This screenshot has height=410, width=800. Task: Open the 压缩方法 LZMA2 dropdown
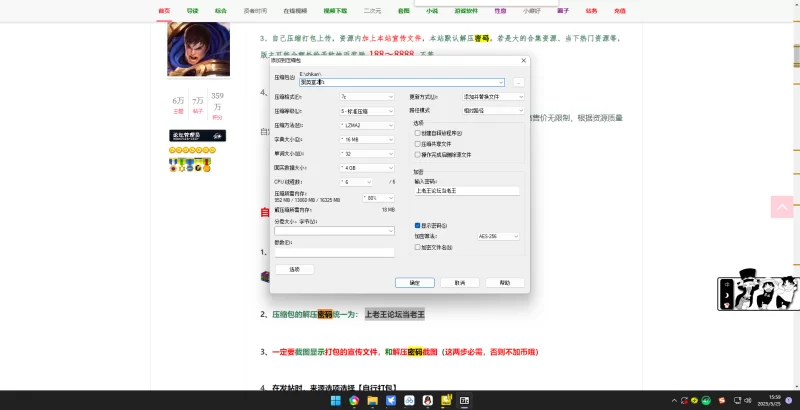367,125
